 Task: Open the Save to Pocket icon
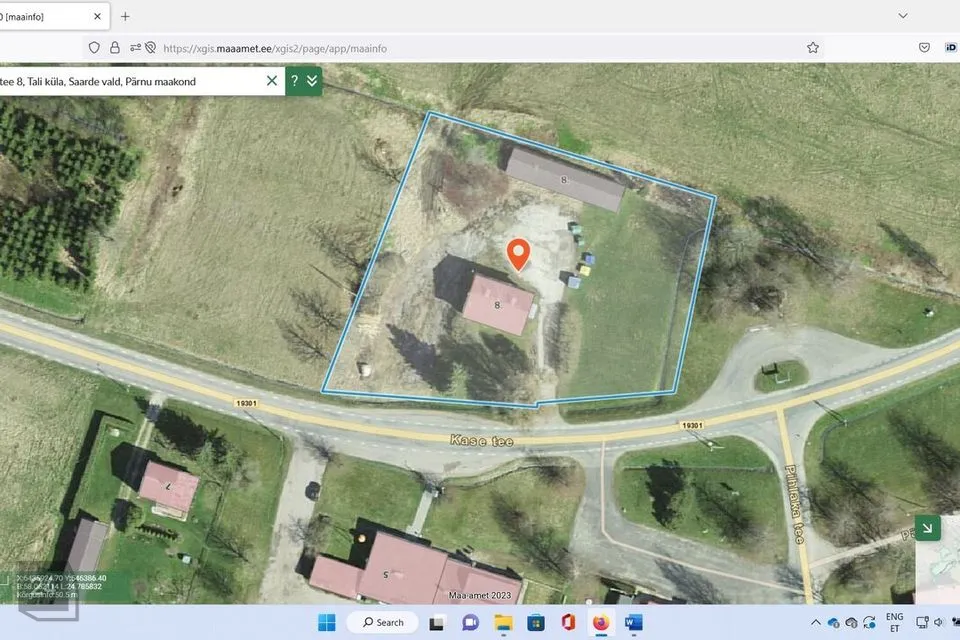click(x=924, y=47)
